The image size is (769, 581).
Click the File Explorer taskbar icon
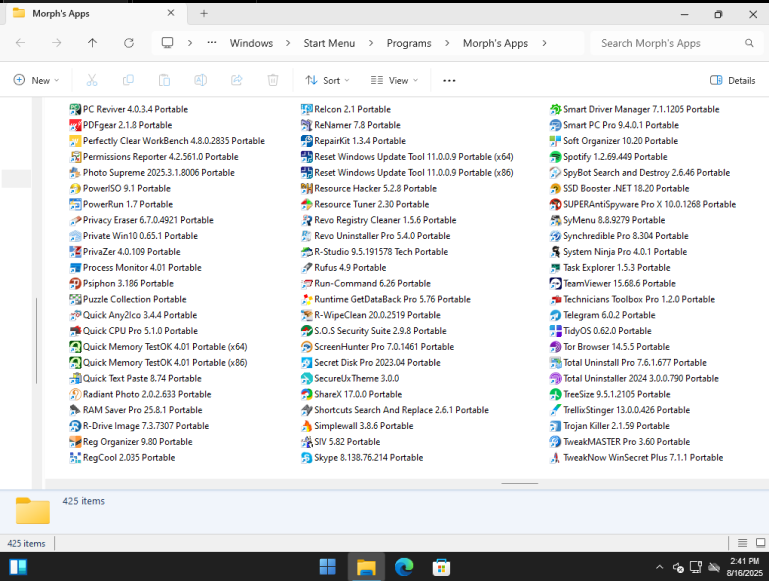(x=366, y=567)
